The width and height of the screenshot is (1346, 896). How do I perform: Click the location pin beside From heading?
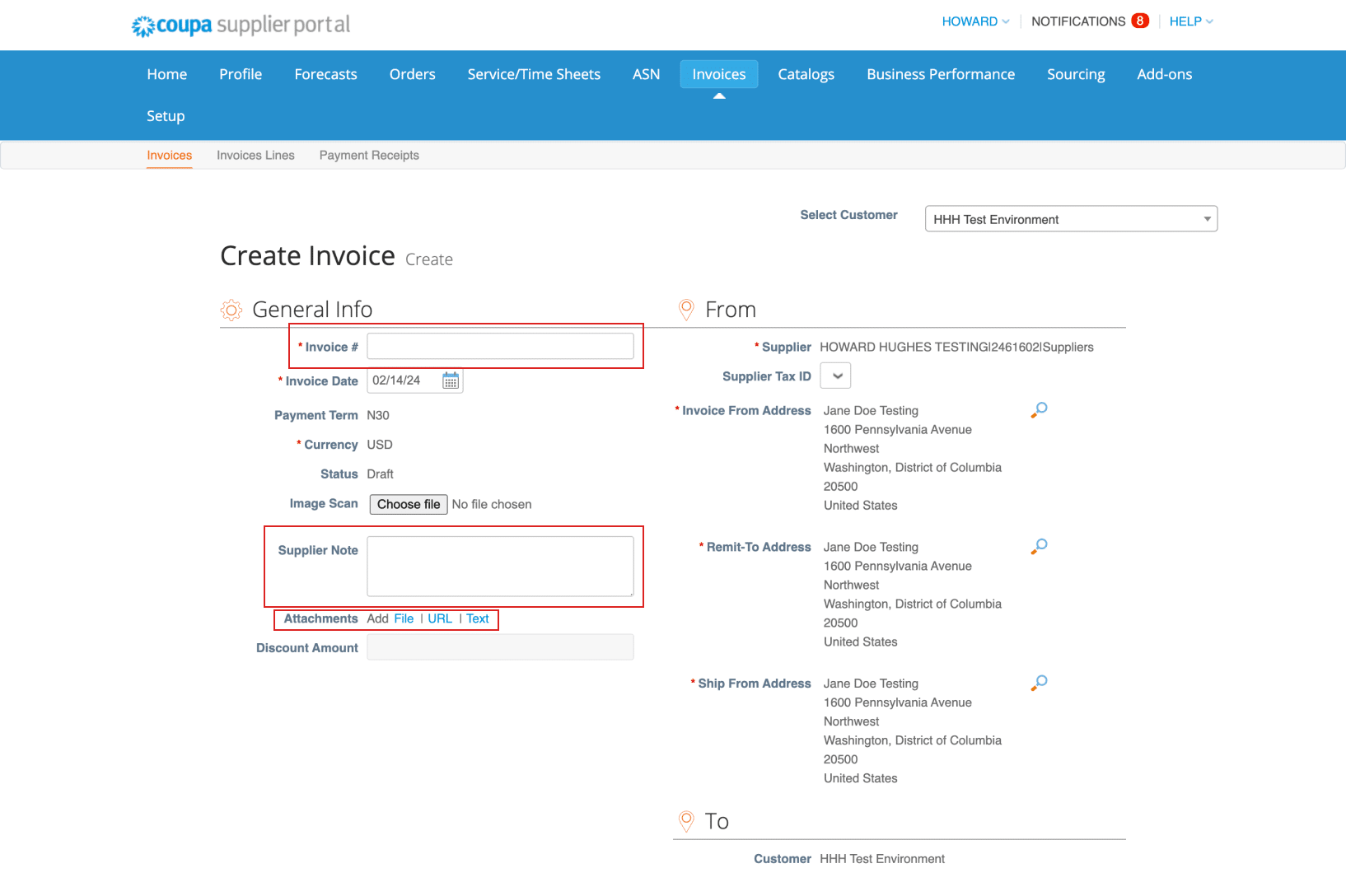click(686, 310)
